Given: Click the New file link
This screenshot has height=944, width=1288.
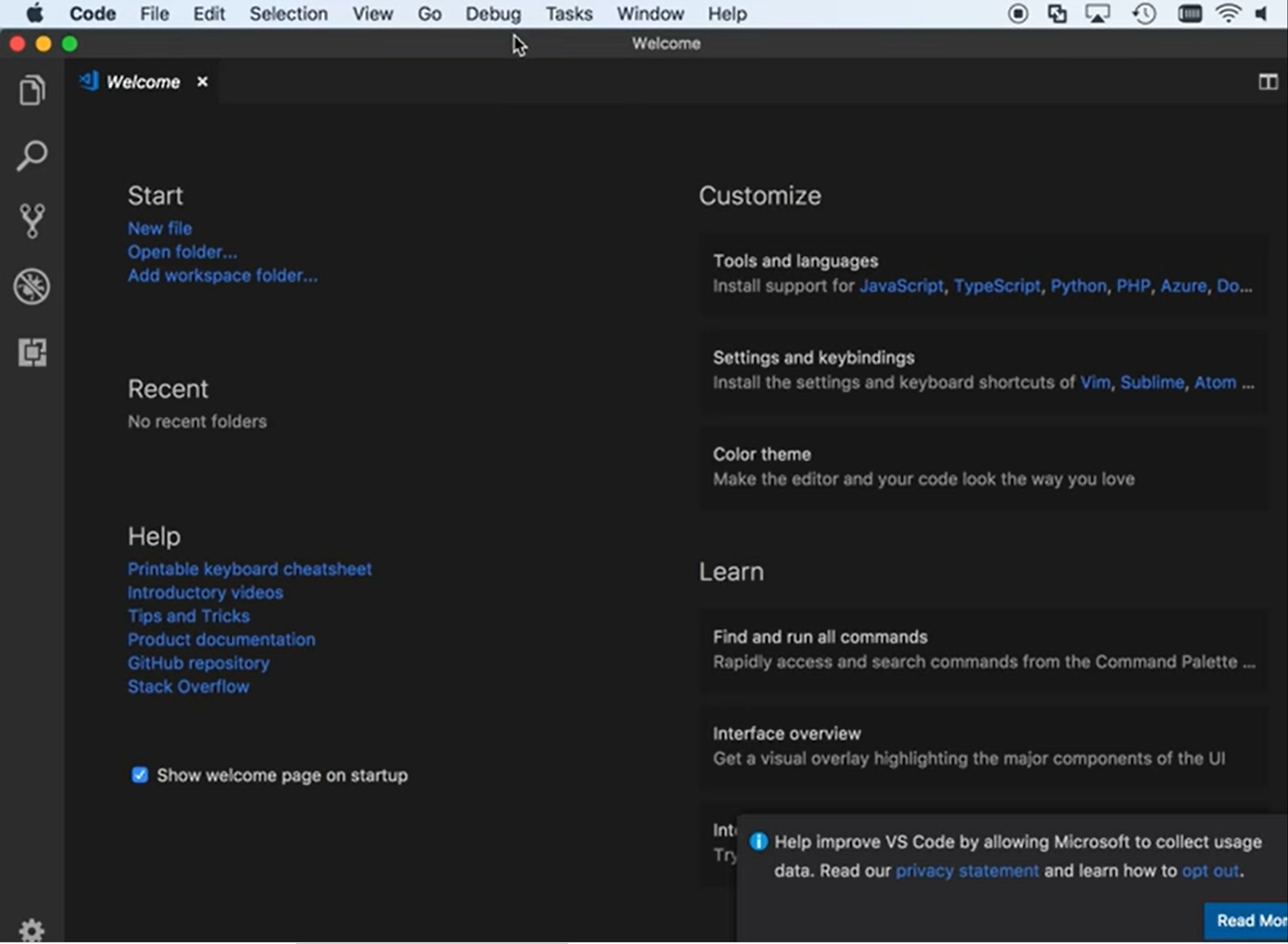Looking at the screenshot, I should pyautogui.click(x=159, y=228).
